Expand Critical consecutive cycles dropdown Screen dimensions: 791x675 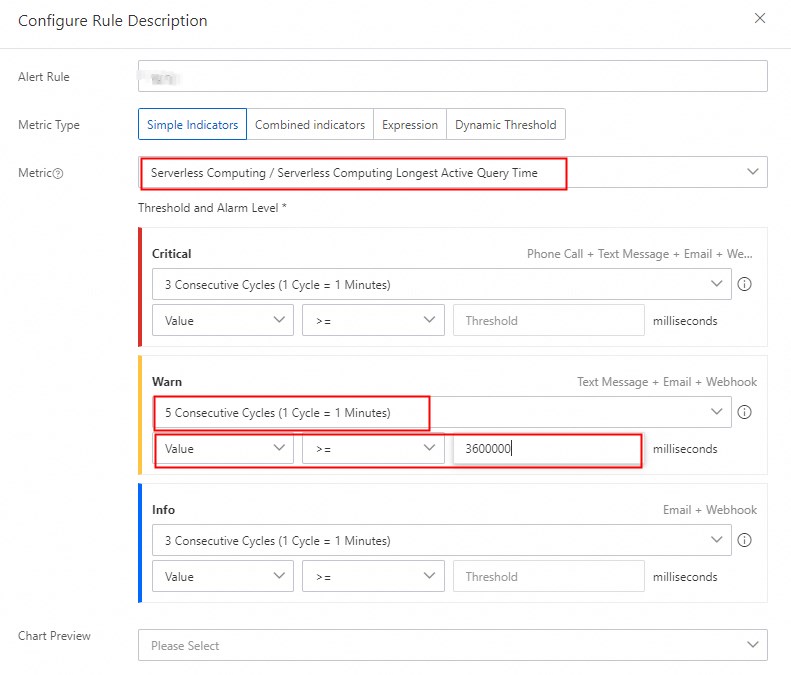point(441,284)
